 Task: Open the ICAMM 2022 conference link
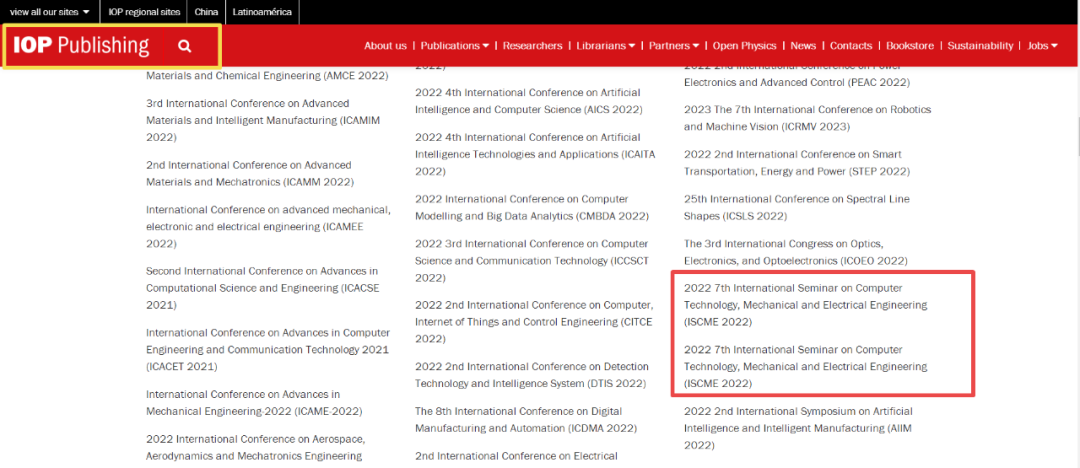[250, 174]
